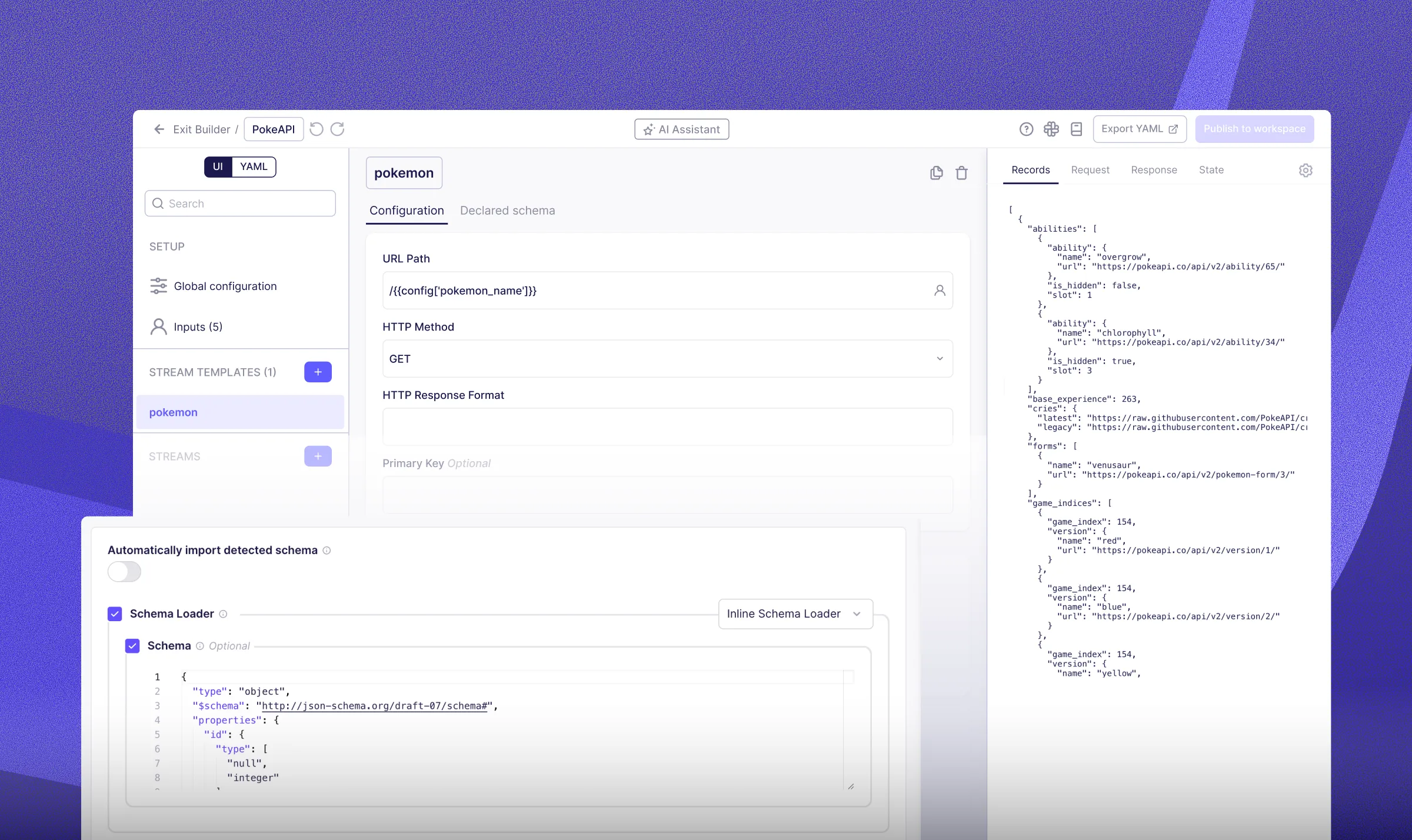
Task: Uncheck the Schema checkbox
Action: pyautogui.click(x=132, y=646)
